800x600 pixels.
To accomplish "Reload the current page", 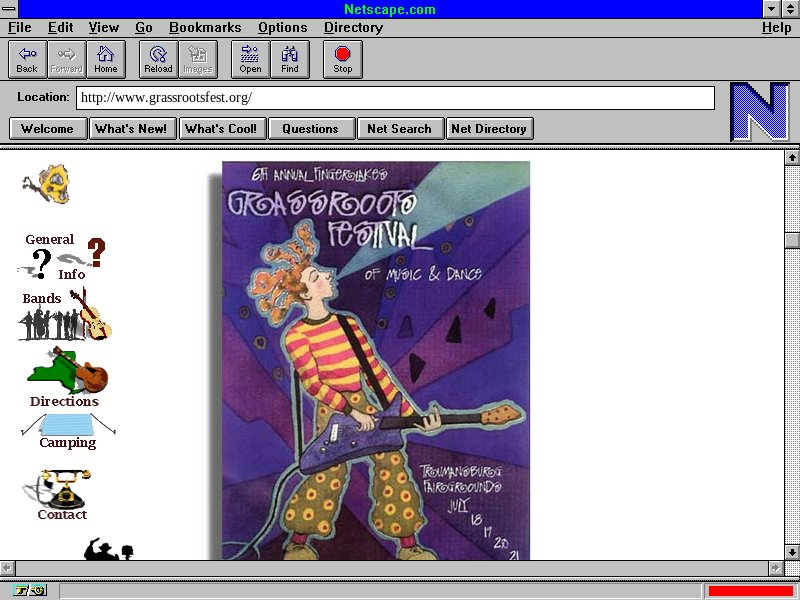I will click(x=158, y=60).
